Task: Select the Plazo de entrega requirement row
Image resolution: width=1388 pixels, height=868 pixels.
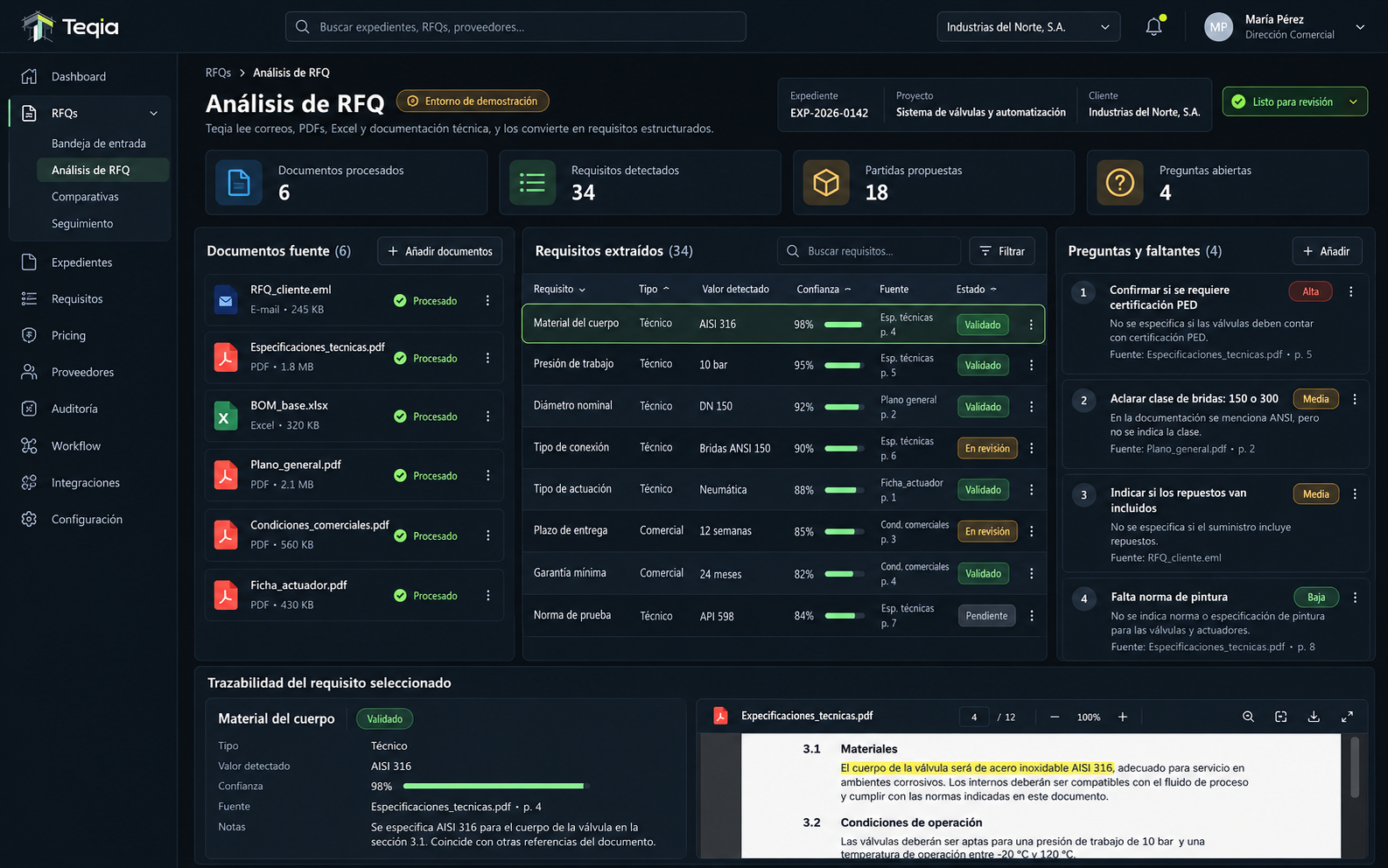Action: coord(783,531)
